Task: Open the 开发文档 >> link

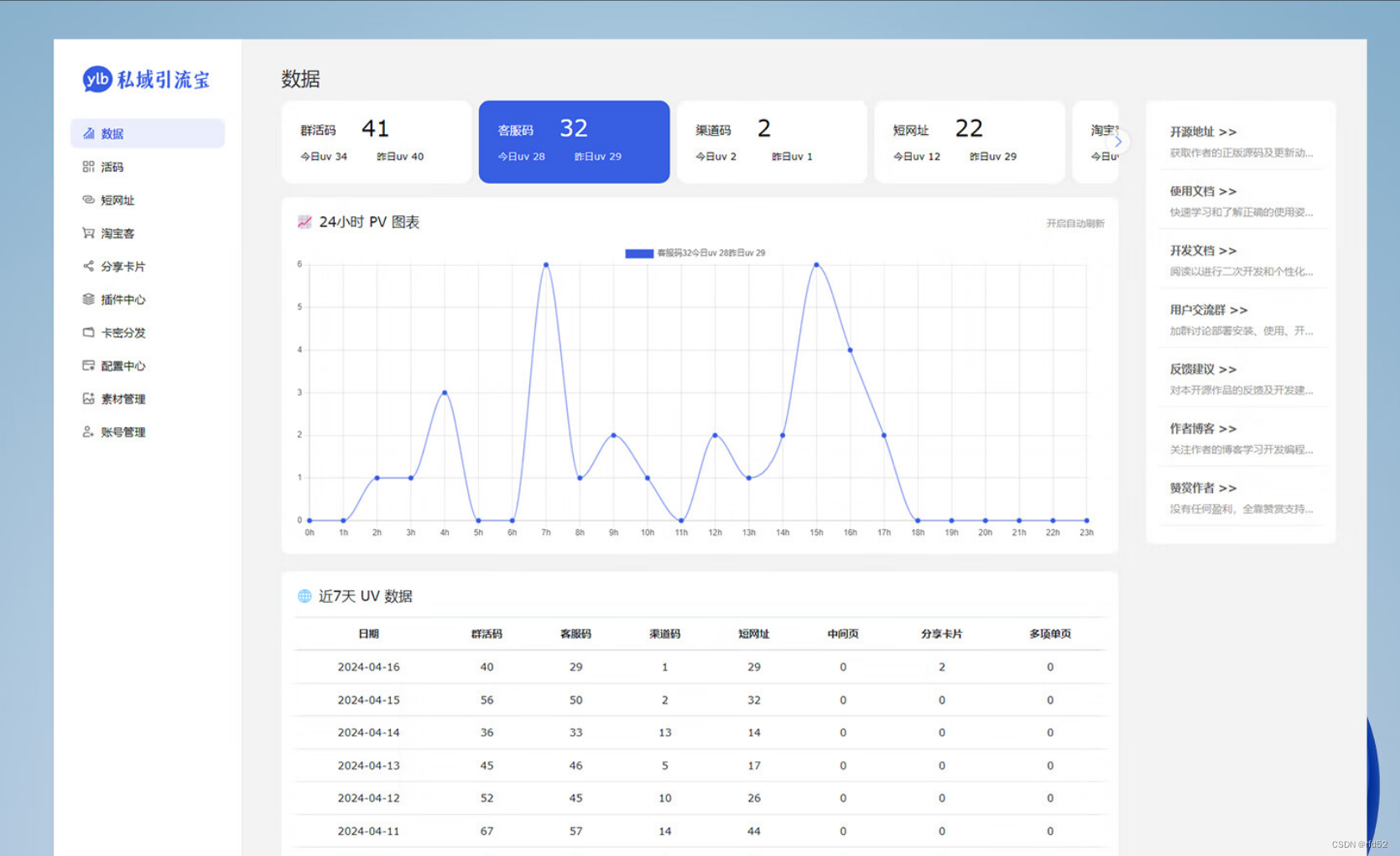Action: 1203,251
